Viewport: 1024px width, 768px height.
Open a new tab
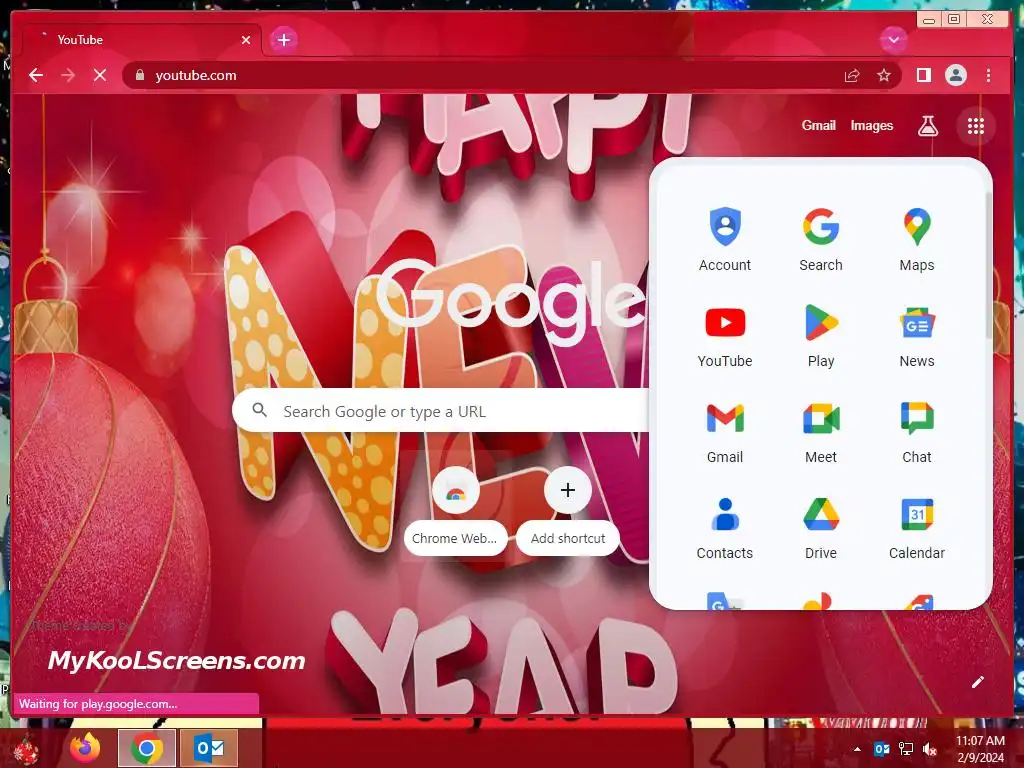pyautogui.click(x=283, y=40)
